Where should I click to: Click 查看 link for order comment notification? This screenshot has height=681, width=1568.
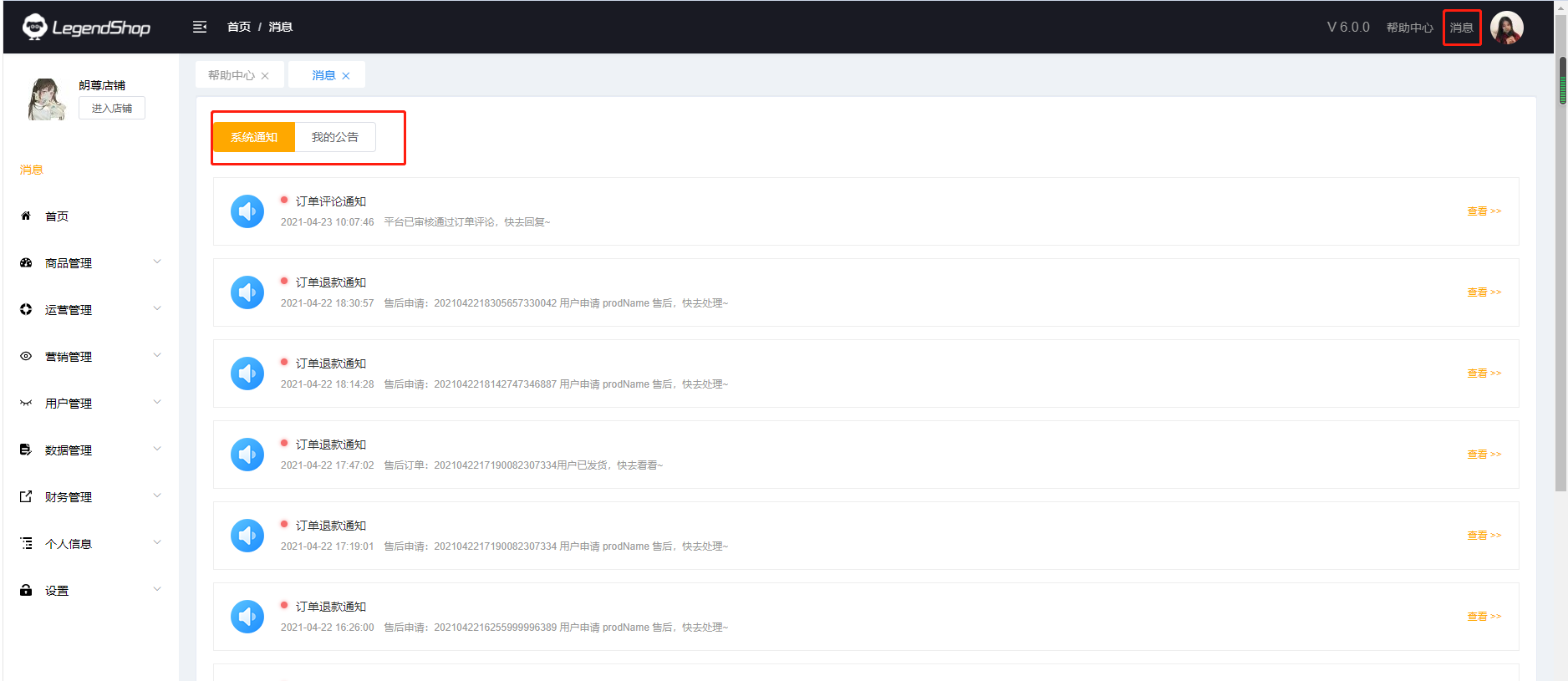tap(1484, 211)
